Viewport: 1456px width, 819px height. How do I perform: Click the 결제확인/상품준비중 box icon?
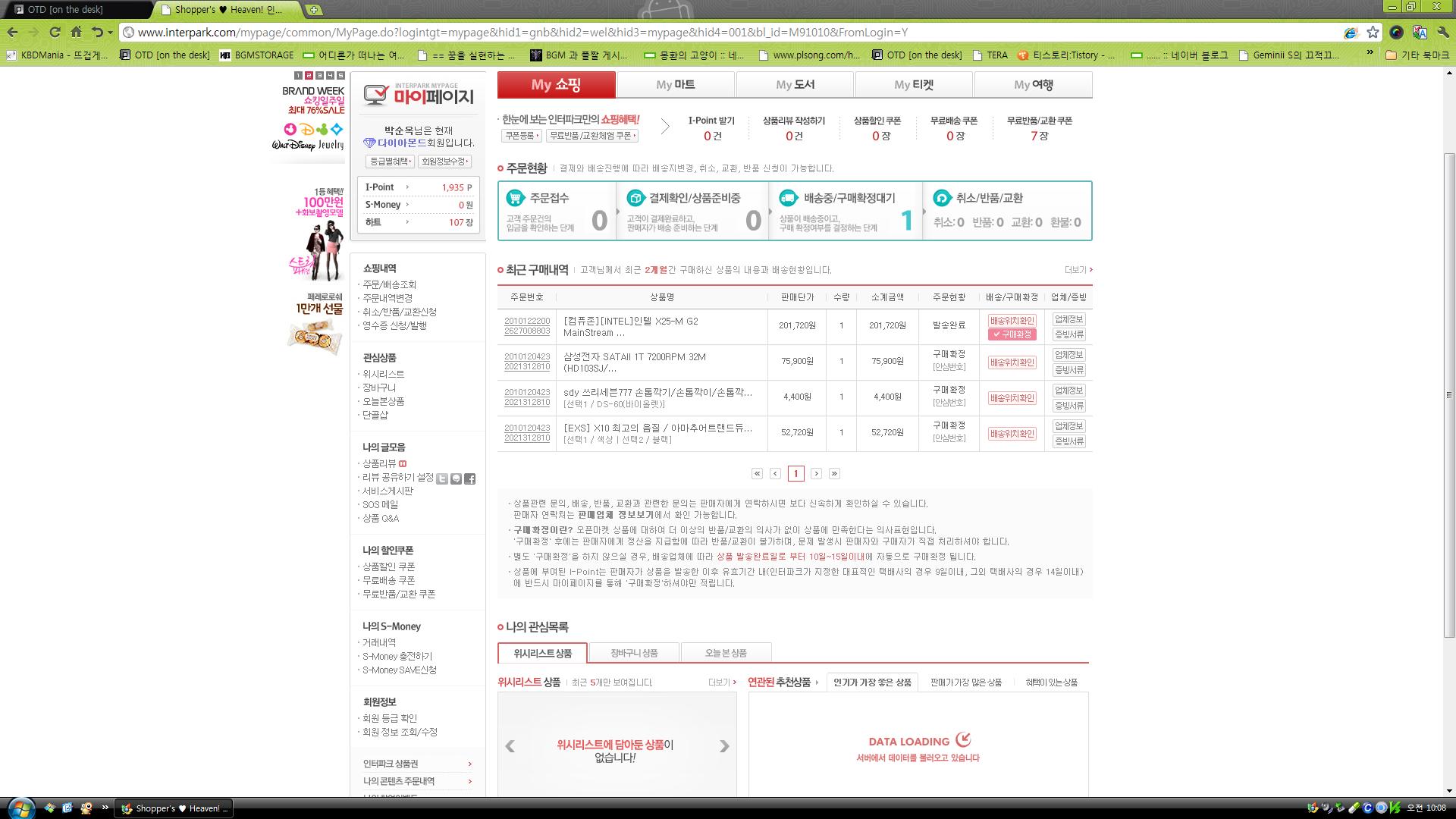[635, 198]
